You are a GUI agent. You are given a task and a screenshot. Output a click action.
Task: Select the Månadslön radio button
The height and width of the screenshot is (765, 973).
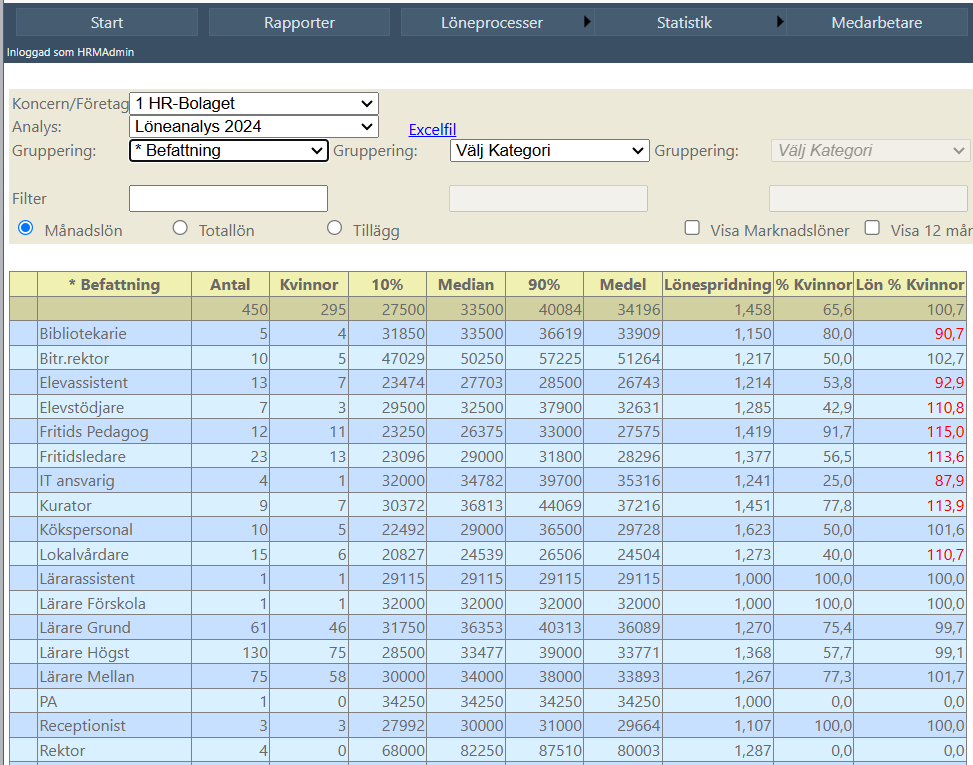(25, 228)
